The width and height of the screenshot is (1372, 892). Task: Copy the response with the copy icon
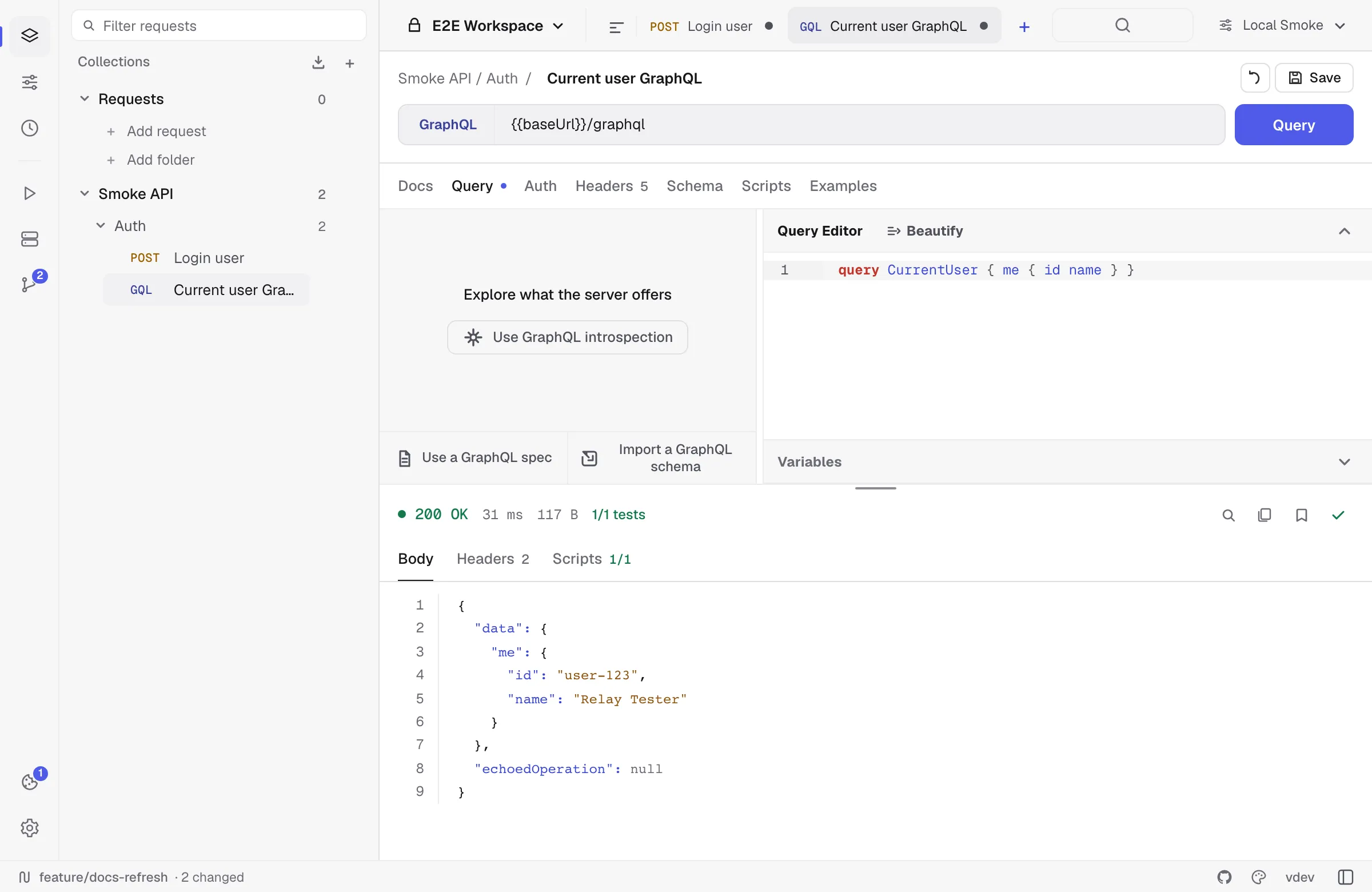1264,515
